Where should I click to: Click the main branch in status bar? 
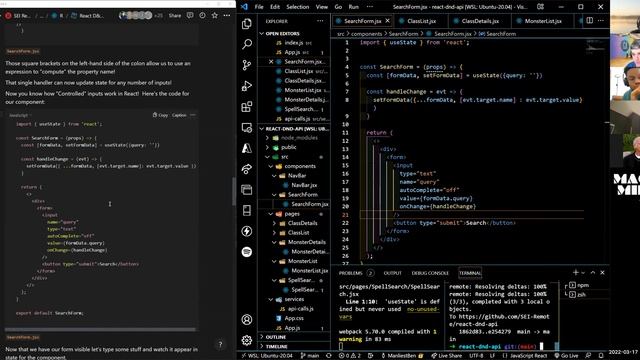coord(310,356)
